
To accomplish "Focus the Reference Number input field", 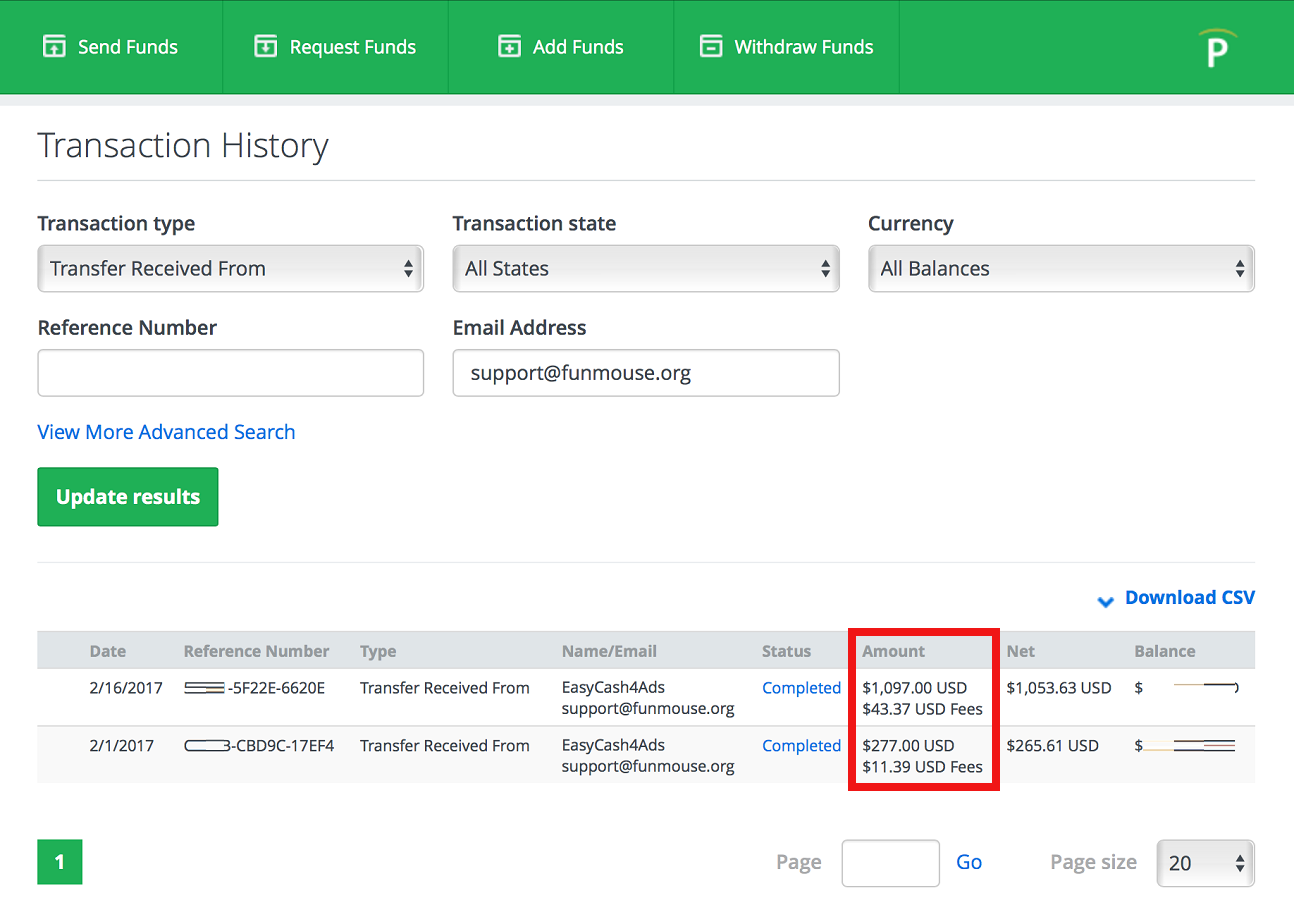I will pos(231,373).
